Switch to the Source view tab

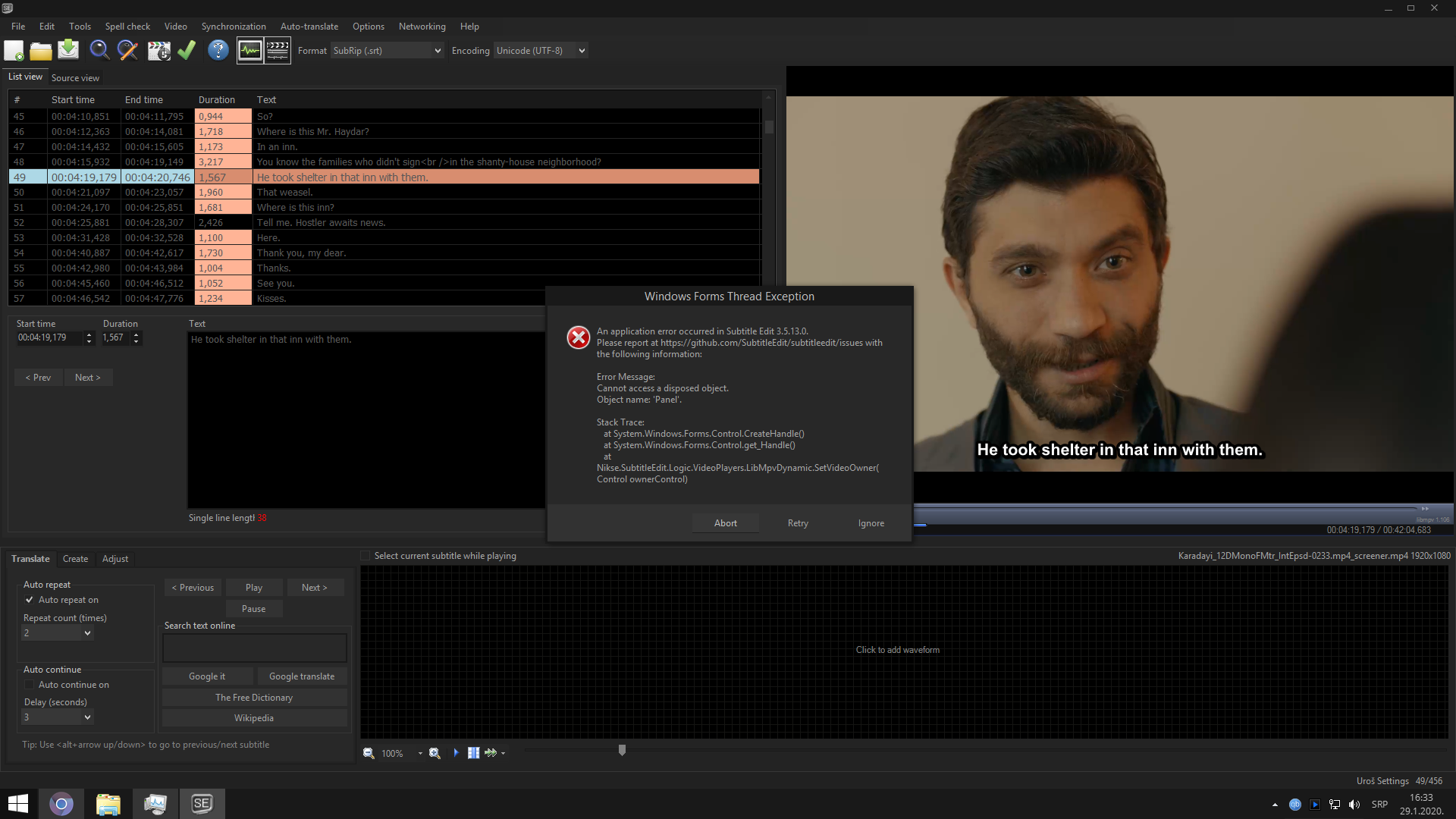point(75,78)
